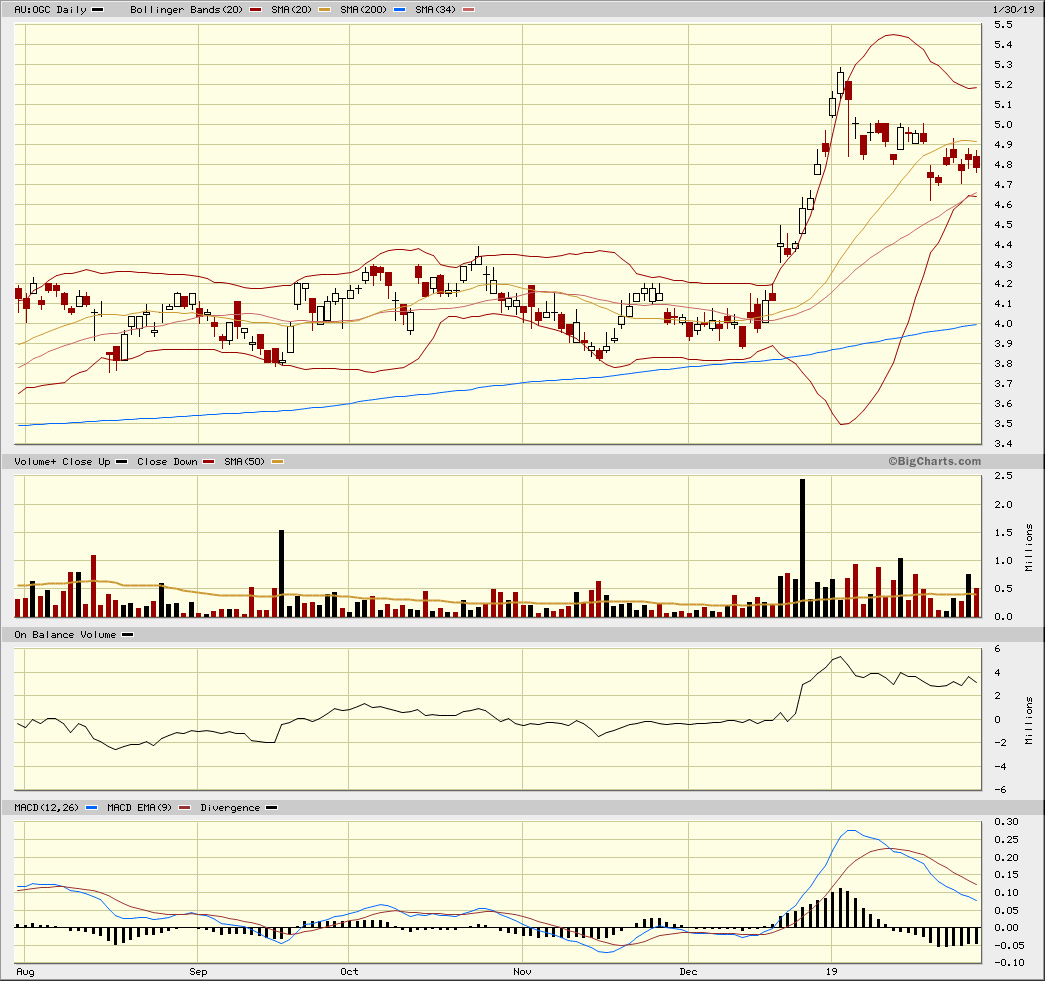Click the Dec month axis label

688,971
